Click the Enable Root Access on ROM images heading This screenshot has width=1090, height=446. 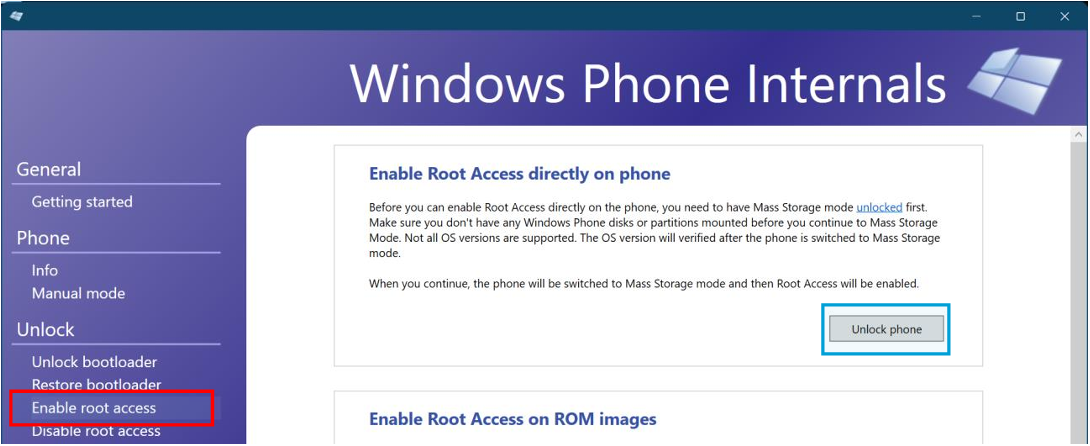pos(512,419)
